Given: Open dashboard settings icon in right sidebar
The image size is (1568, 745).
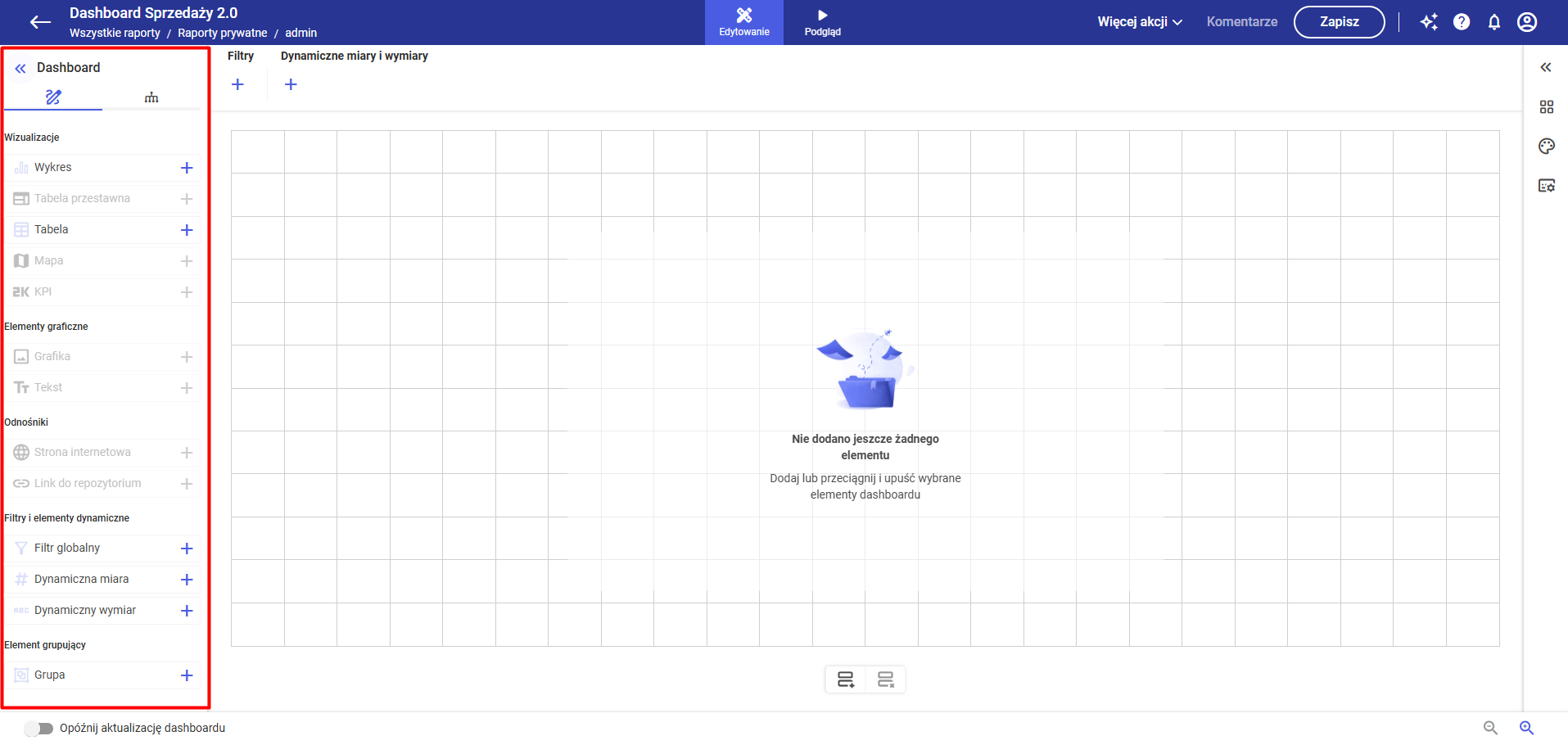Looking at the screenshot, I should 1547,186.
